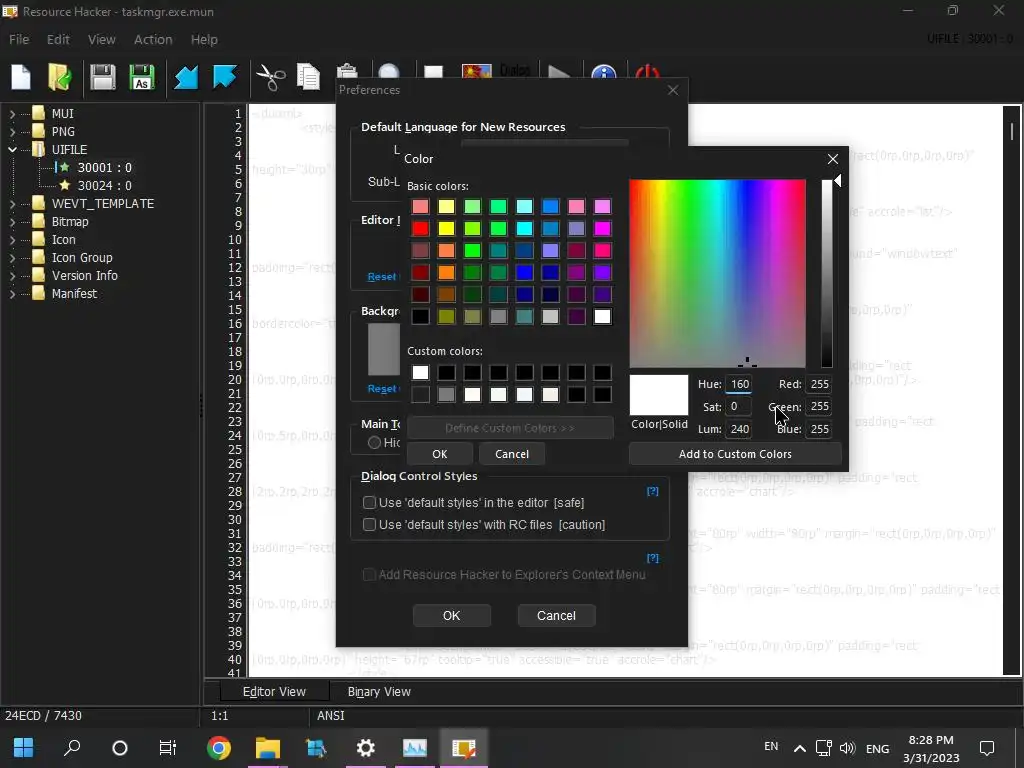Select the gray custom color swatch
1024x768 pixels.
click(447, 394)
